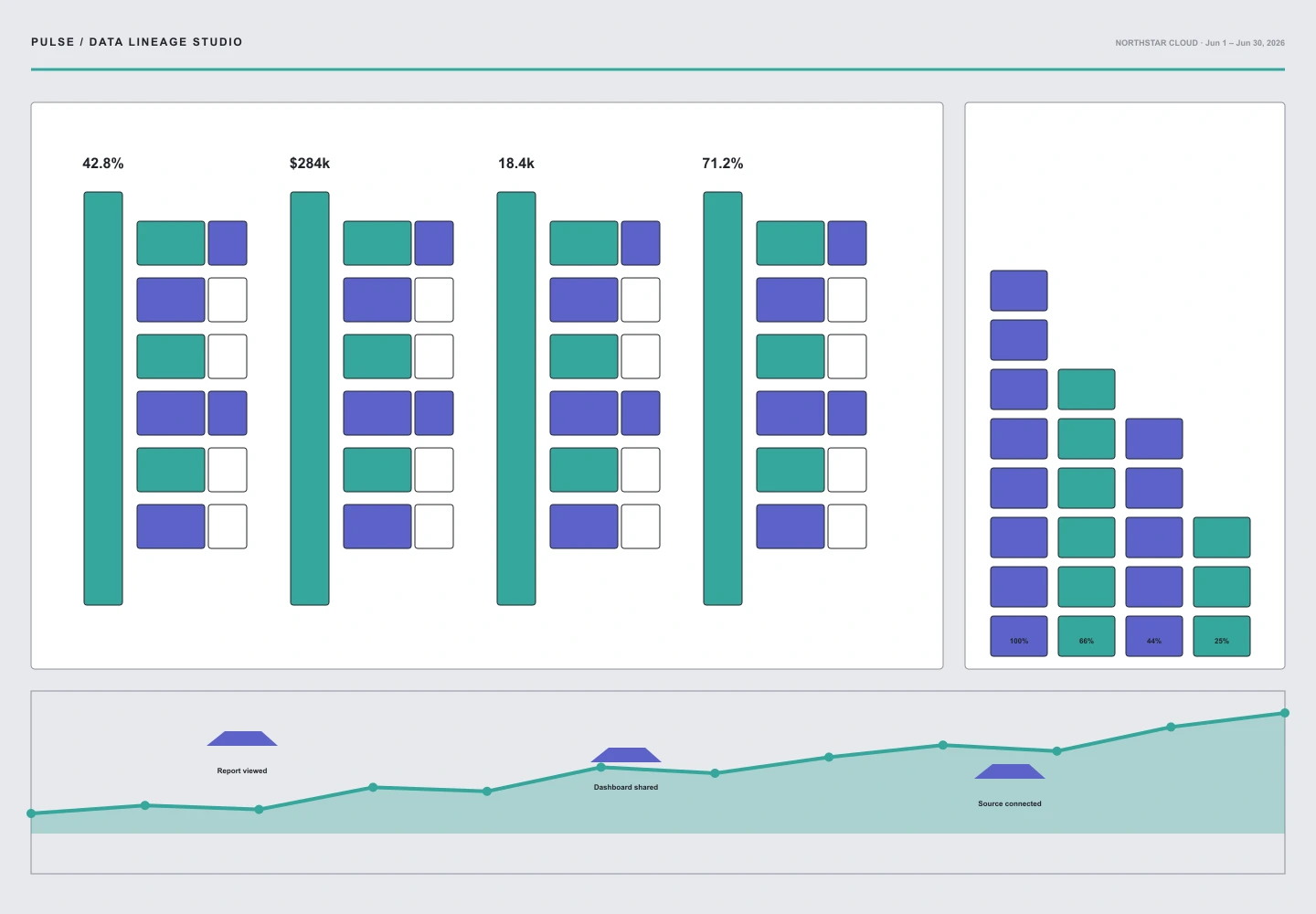Click the teal block labeled 25%

click(1222, 636)
